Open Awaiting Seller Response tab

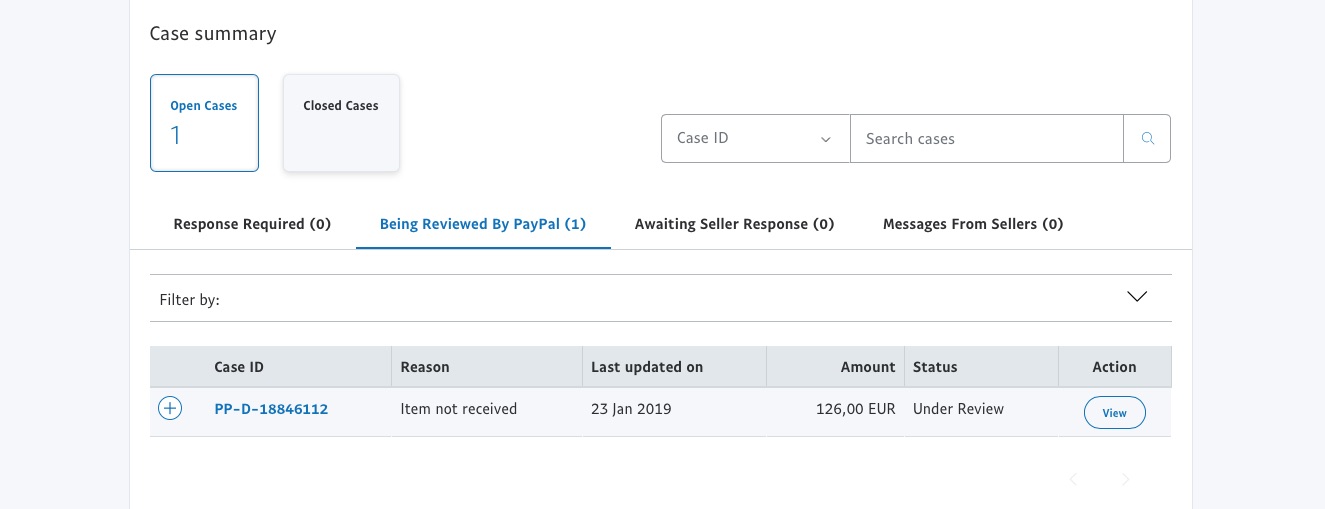click(x=734, y=224)
